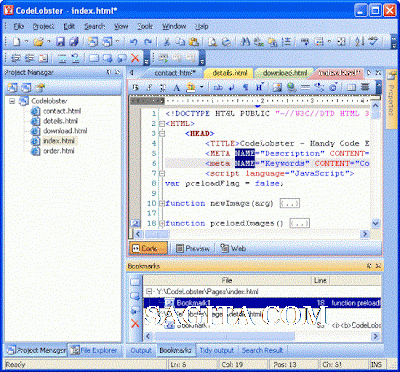The height and width of the screenshot is (372, 400).
Task: Click the line break arrow icon in editor toolbar
Action: coord(232,88)
